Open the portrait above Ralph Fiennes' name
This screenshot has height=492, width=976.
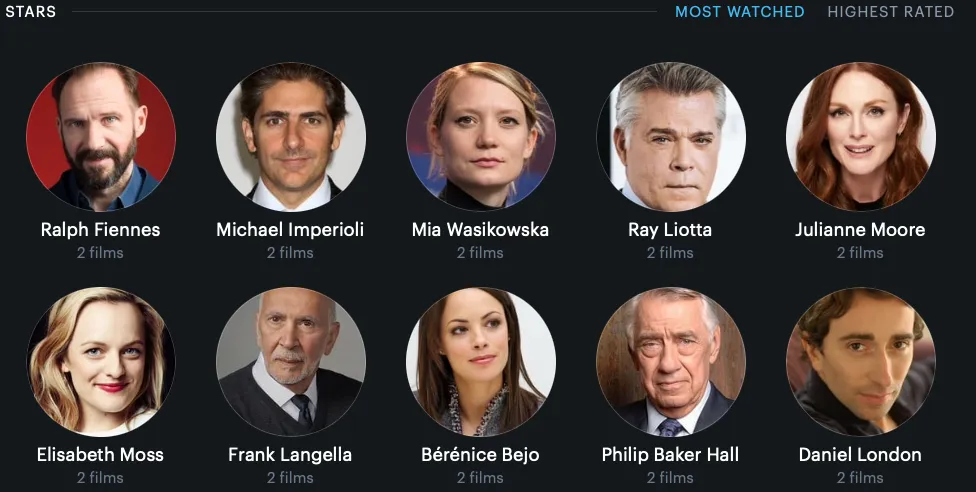pos(101,136)
